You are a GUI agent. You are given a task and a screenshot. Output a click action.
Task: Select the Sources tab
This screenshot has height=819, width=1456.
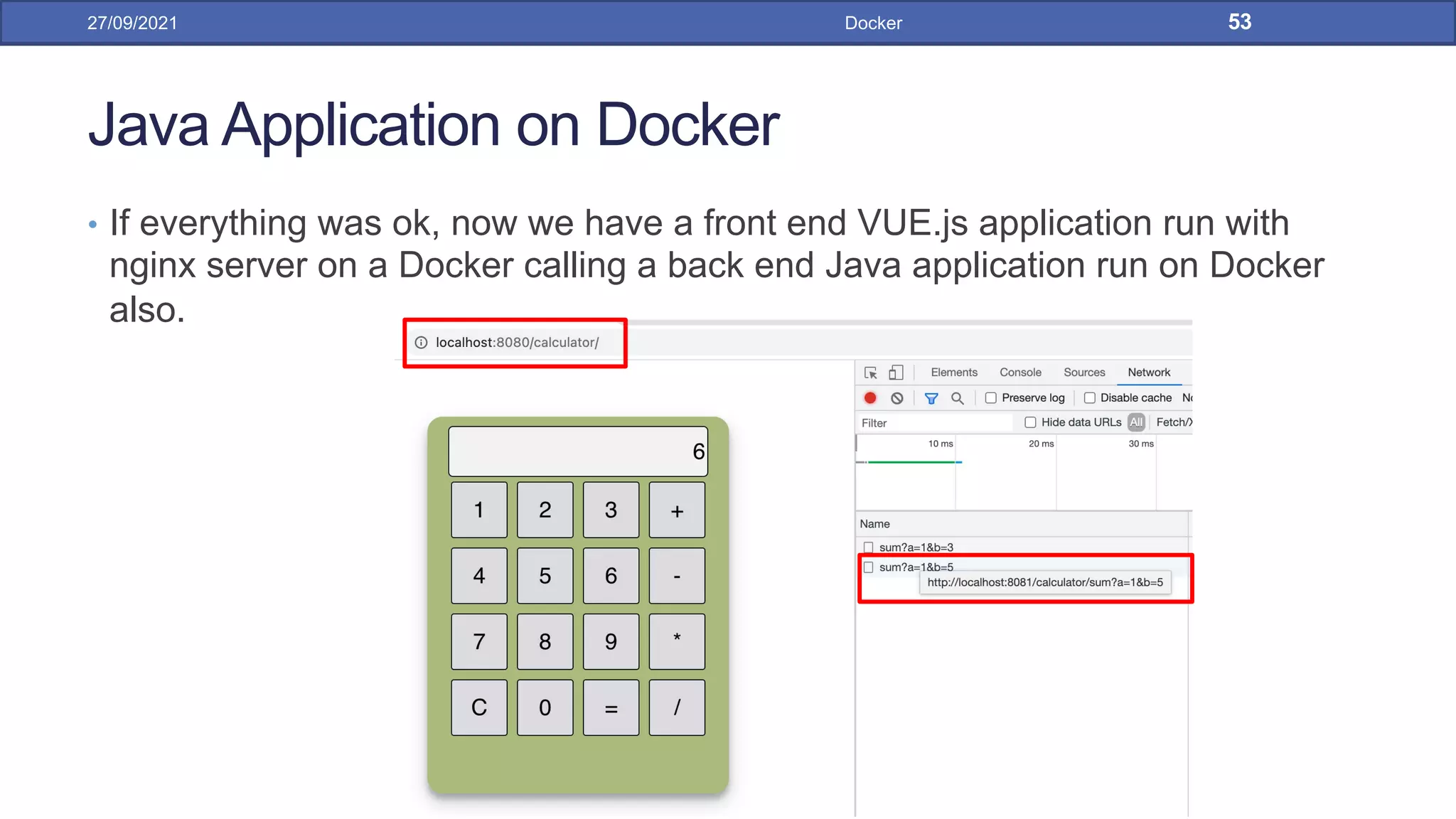tap(1083, 373)
